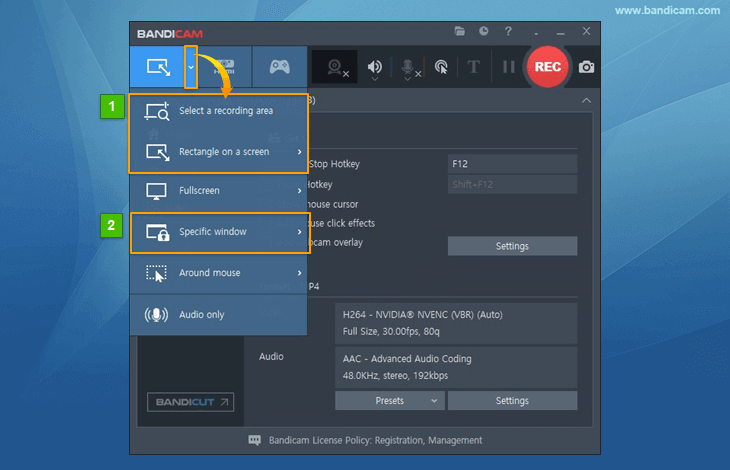Choose Rectangle on a screen option
Viewport: 730px width, 470px height.
pyautogui.click(x=219, y=152)
